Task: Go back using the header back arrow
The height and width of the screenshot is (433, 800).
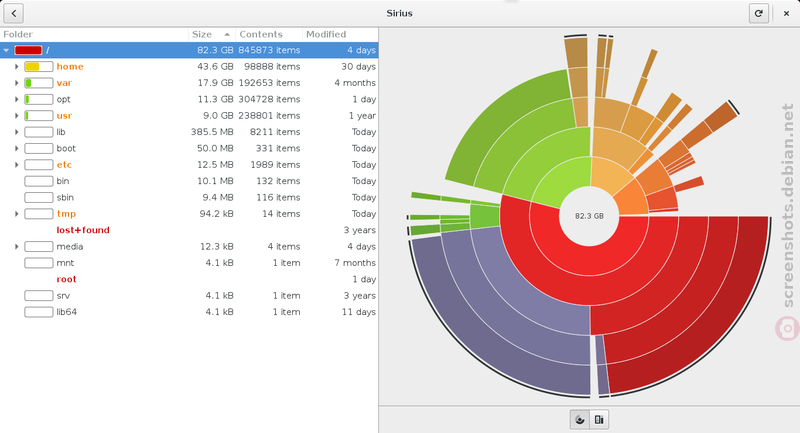Action: [14, 13]
